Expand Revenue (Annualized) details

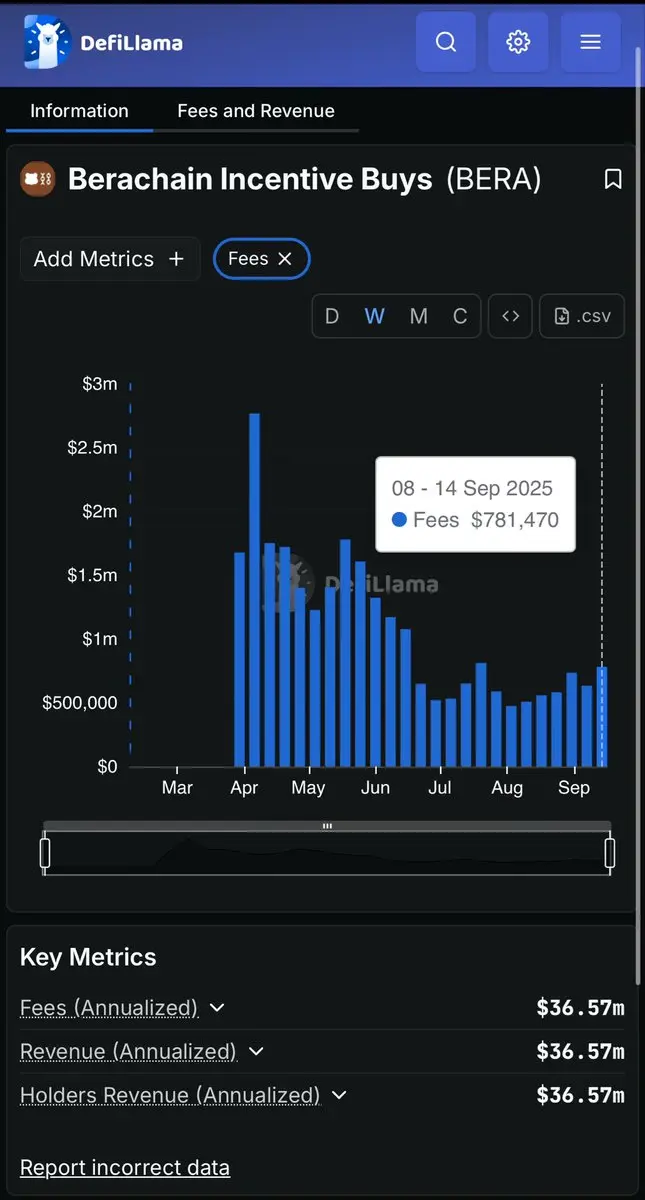(256, 1051)
